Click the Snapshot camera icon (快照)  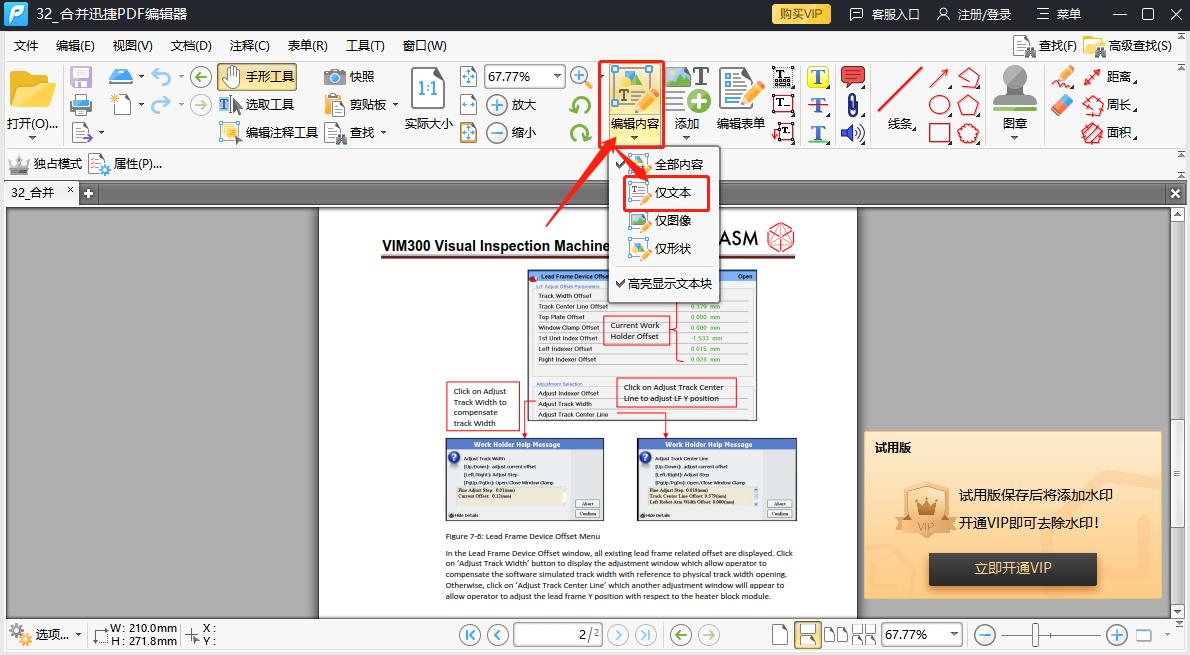point(335,77)
